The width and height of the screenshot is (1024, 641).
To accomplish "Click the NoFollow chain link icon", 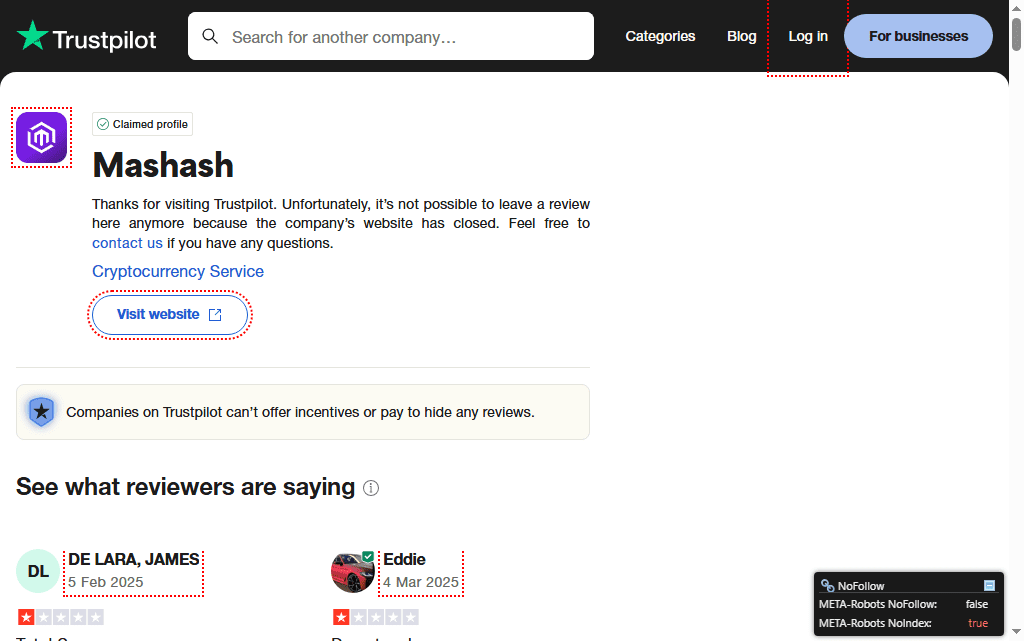I will click(827, 586).
